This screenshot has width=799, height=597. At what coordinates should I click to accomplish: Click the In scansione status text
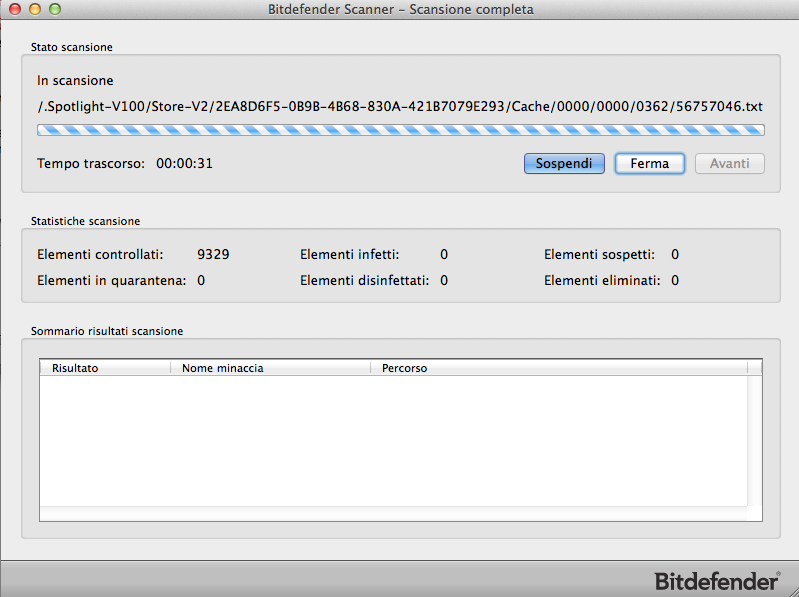pos(75,80)
